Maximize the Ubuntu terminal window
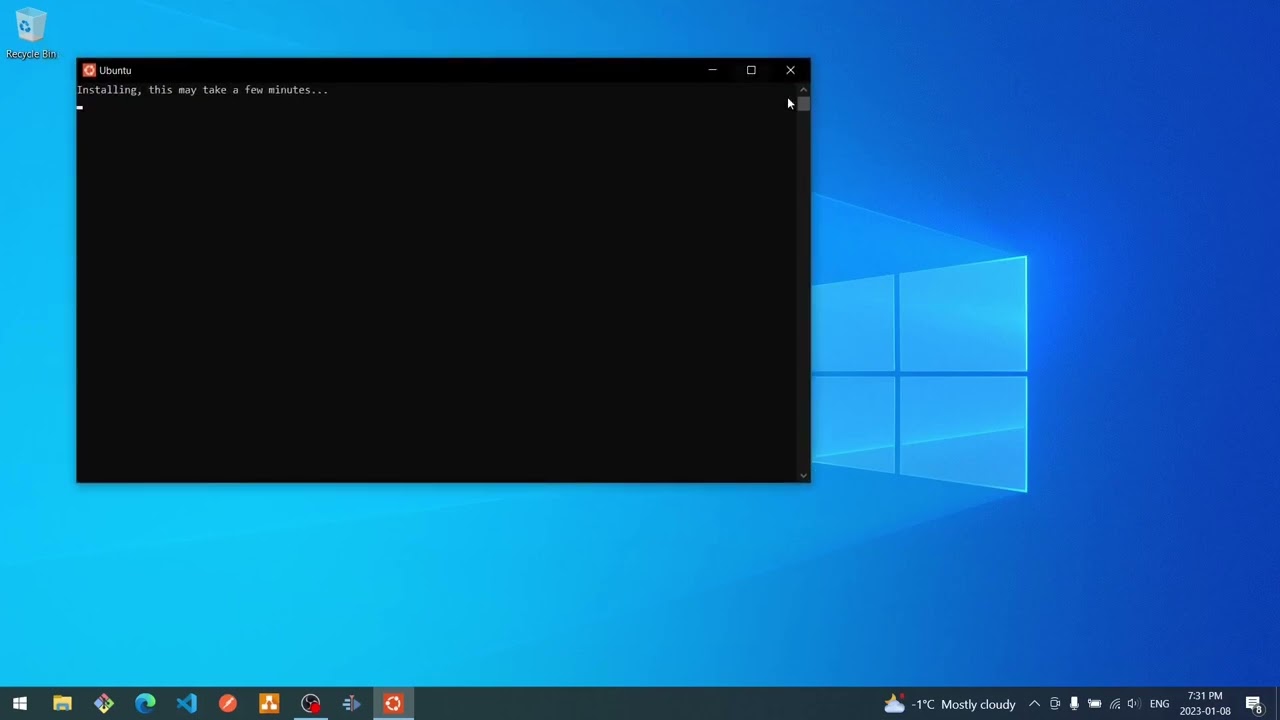Viewport: 1280px width, 720px height. pos(751,70)
